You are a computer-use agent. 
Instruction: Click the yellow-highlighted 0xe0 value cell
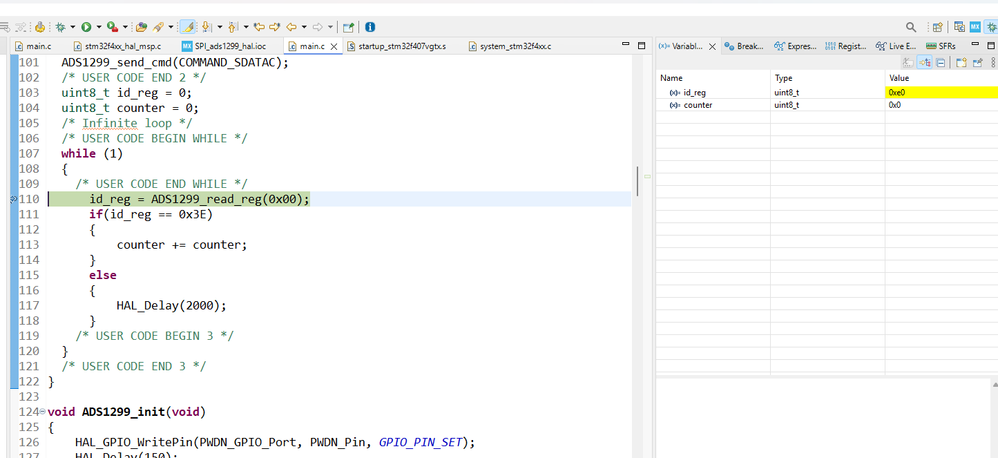coord(940,92)
